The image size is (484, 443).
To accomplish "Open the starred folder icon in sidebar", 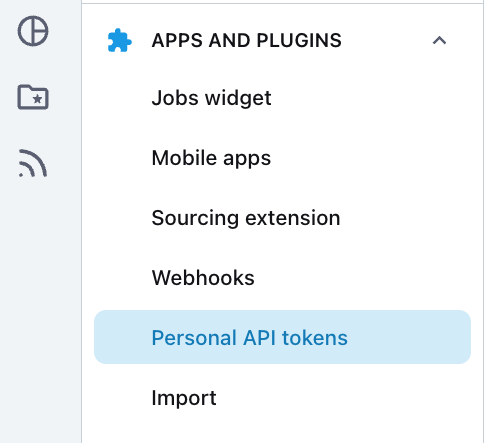I will [33, 97].
